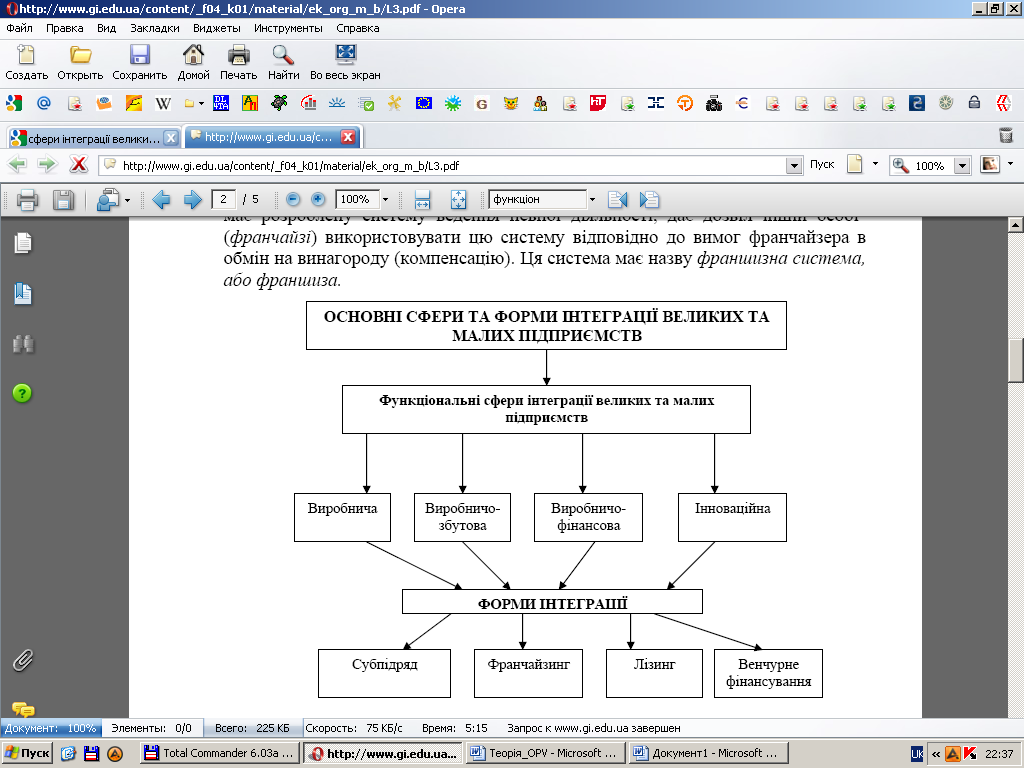Go to the Домой home icon
The height and width of the screenshot is (768, 1024).
point(193,55)
